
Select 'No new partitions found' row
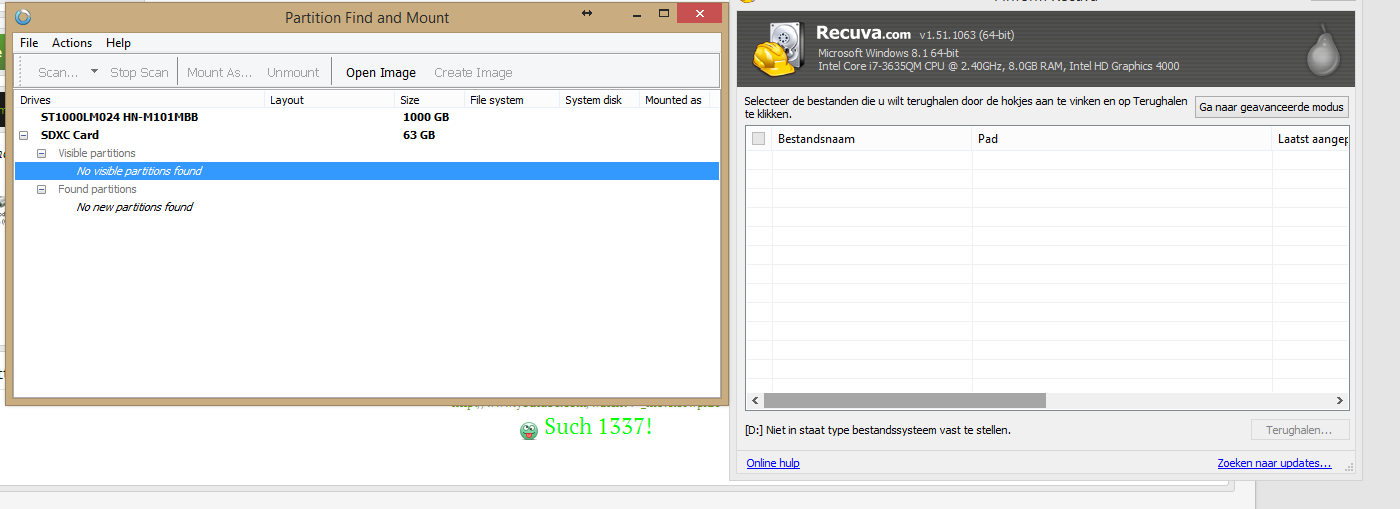pyautogui.click(x=134, y=207)
